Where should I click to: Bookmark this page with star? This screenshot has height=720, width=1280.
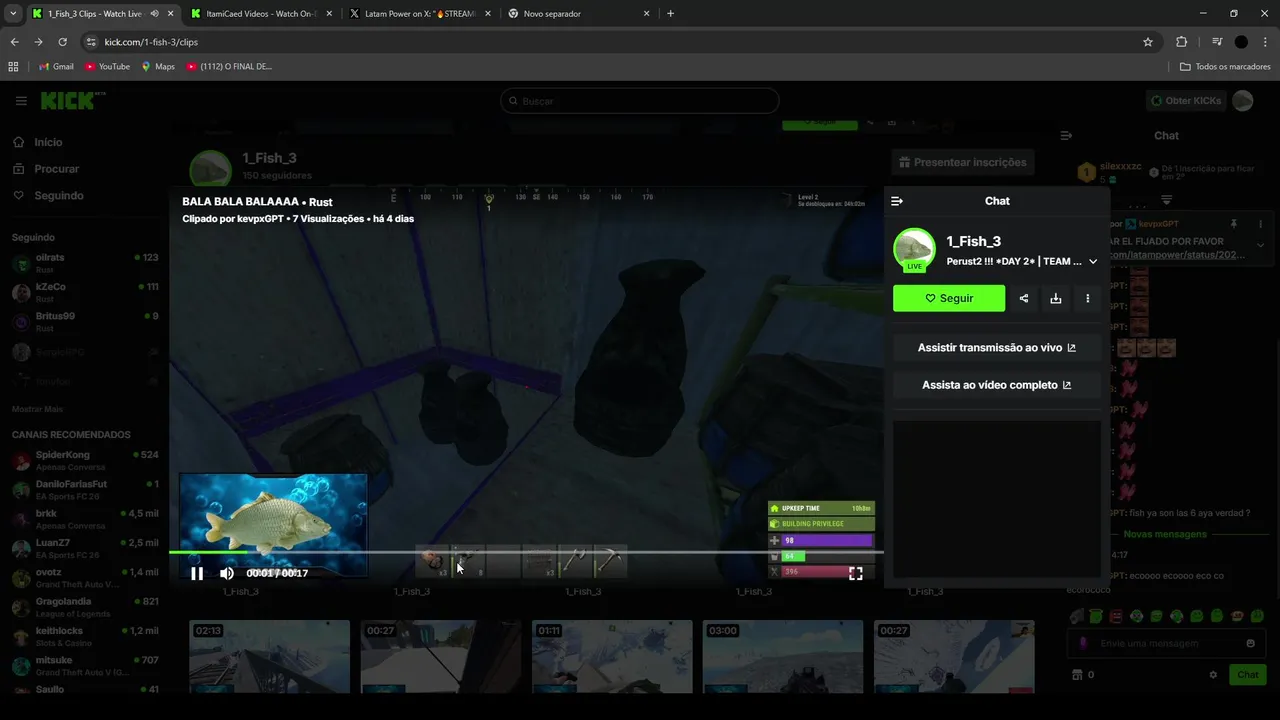click(1148, 42)
